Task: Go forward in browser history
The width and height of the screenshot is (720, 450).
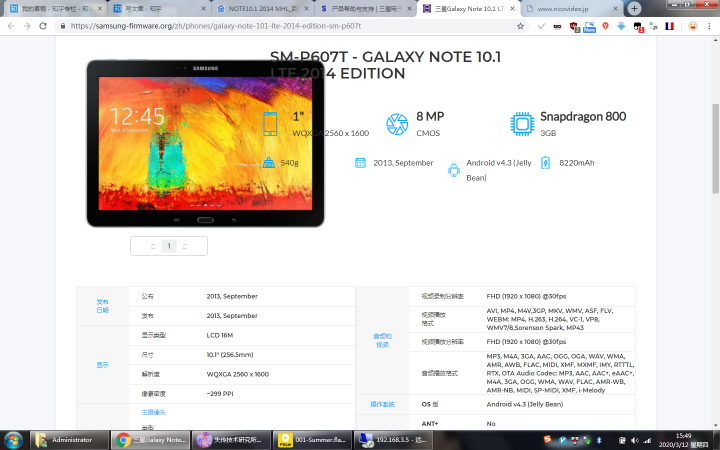Action: pyautogui.click(x=27, y=26)
